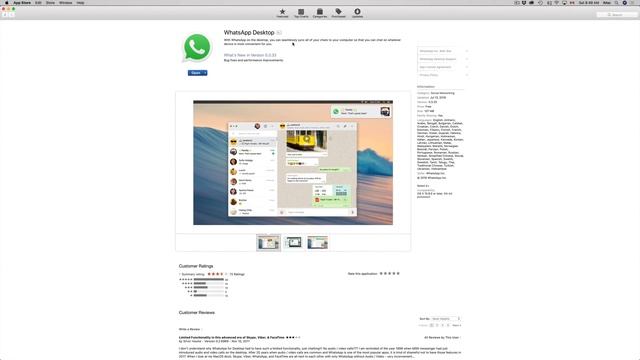Click the one-star ratings bar
640x360 pixels.
point(209,295)
